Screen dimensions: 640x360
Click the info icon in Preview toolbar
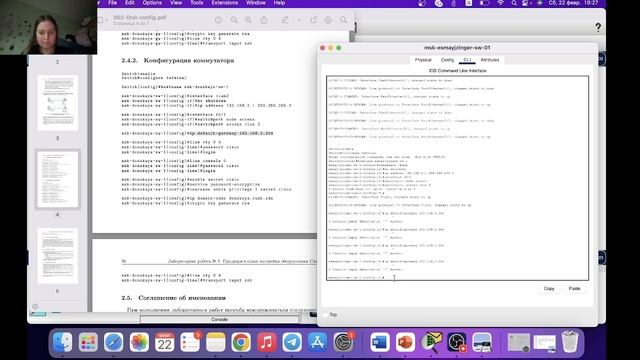click(x=218, y=20)
